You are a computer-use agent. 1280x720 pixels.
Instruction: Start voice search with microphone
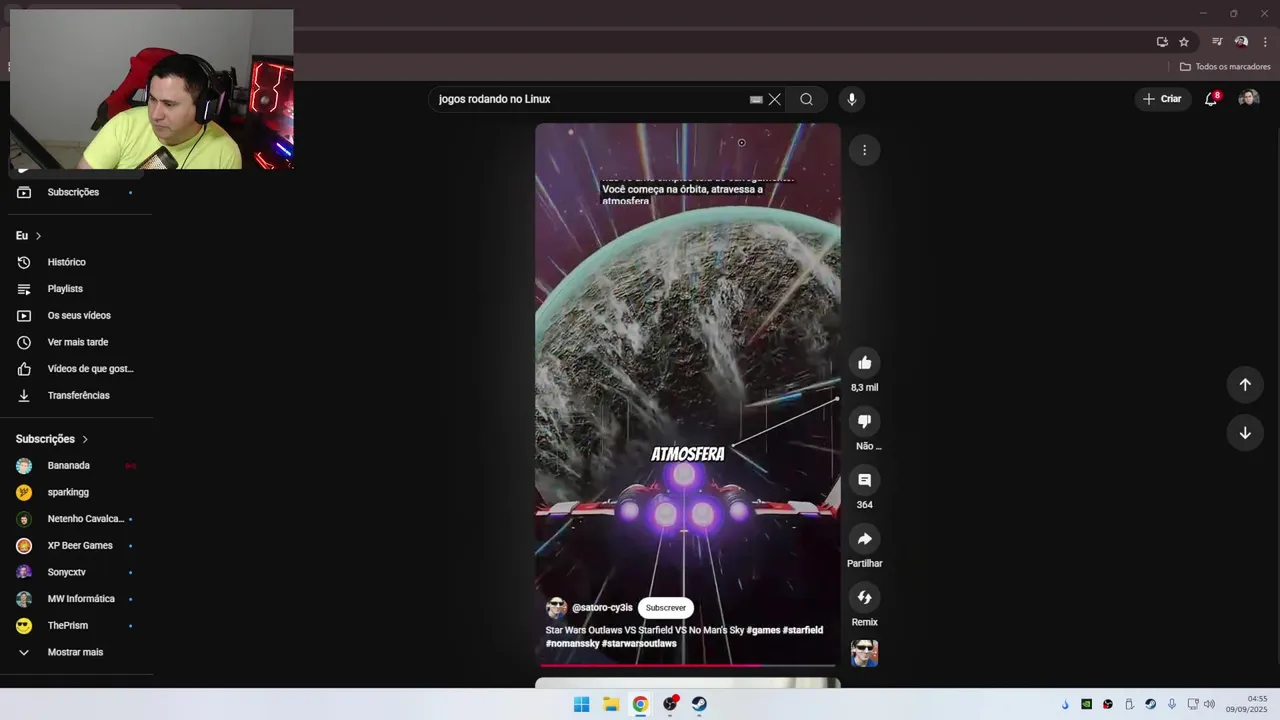click(852, 99)
